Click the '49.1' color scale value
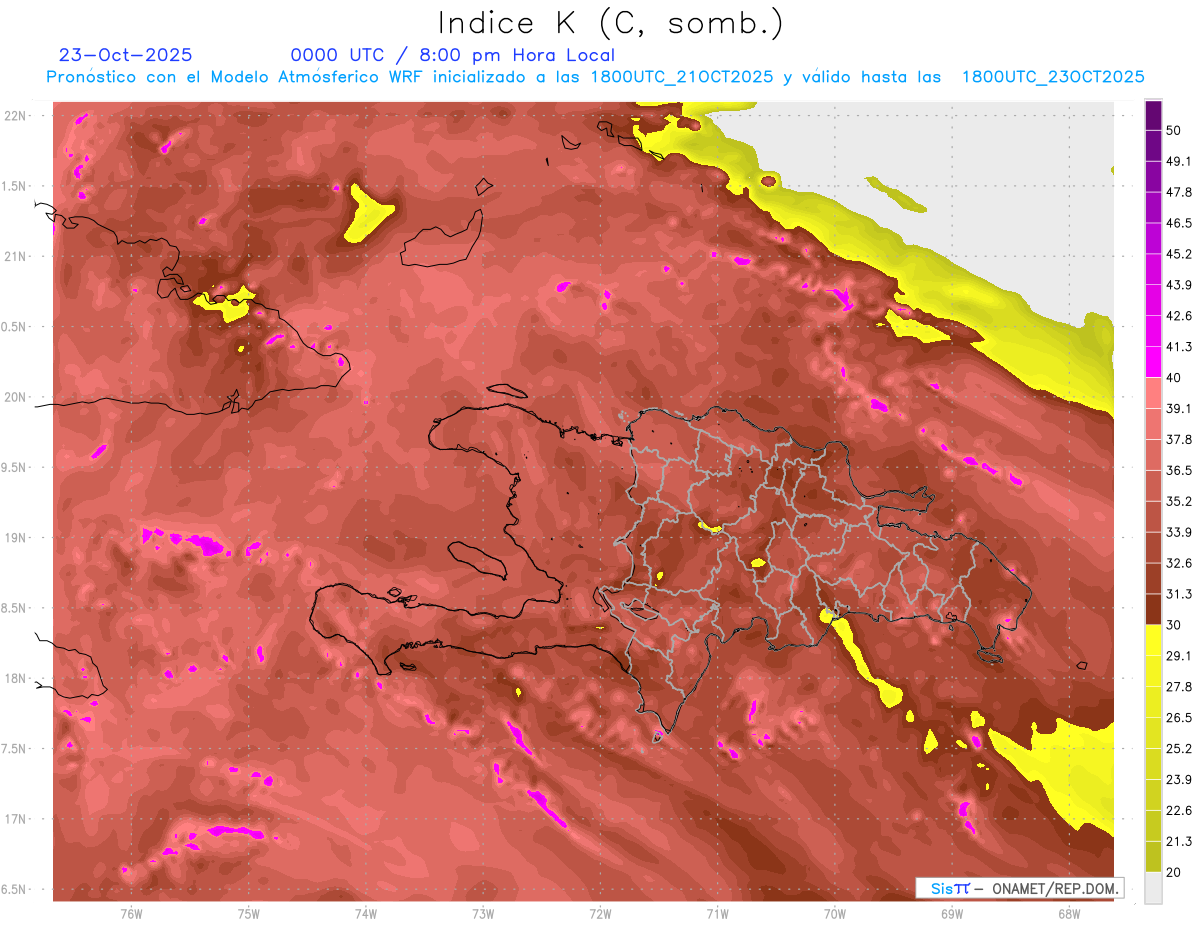The width and height of the screenshot is (1200, 927). pyautogui.click(x=1180, y=161)
